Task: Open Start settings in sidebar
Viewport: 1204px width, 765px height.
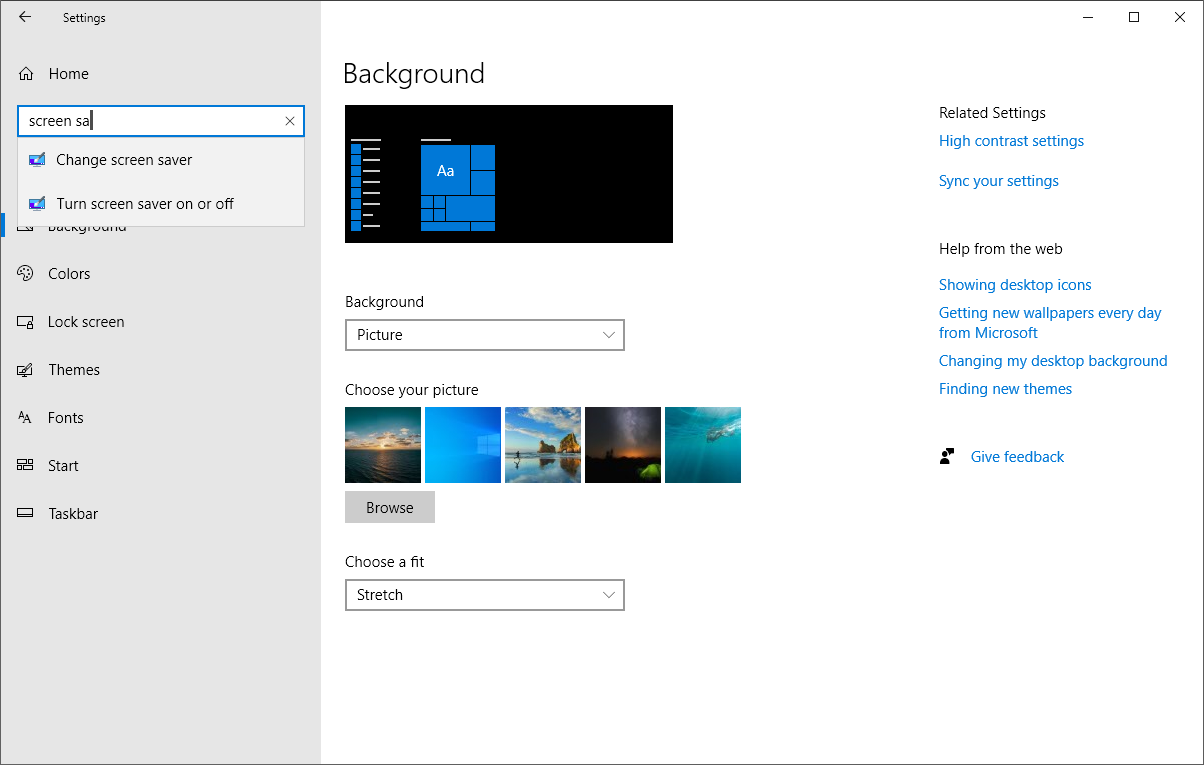Action: tap(63, 465)
